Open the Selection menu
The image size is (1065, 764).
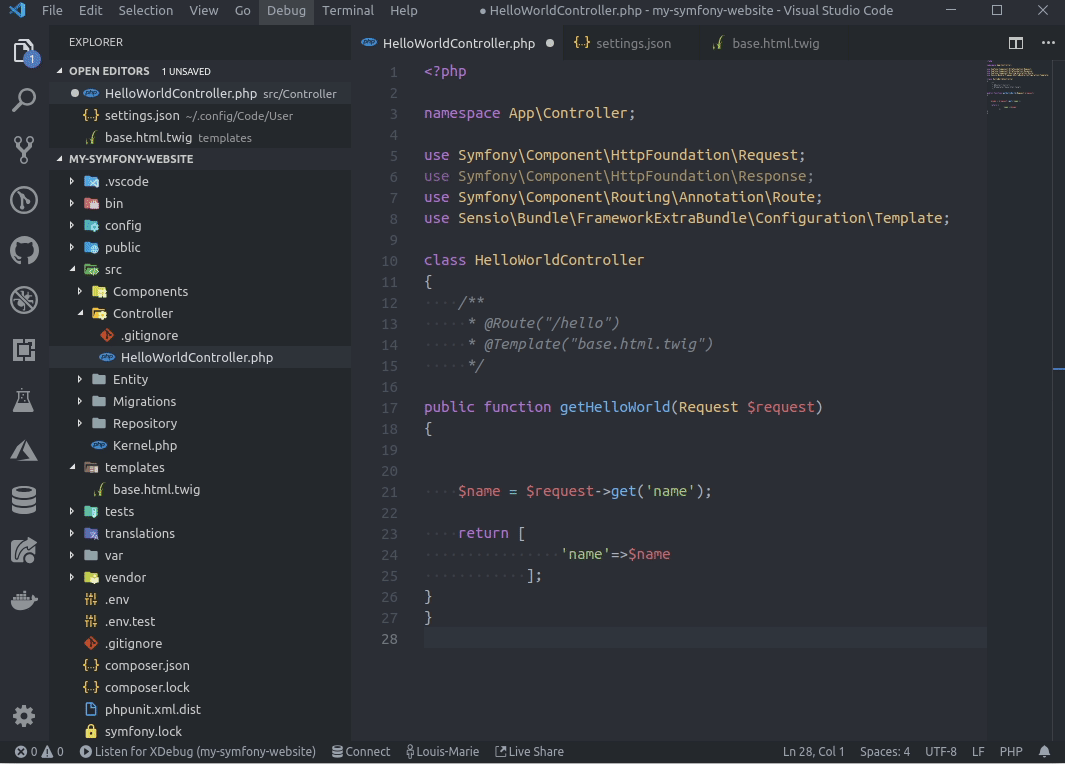click(145, 10)
